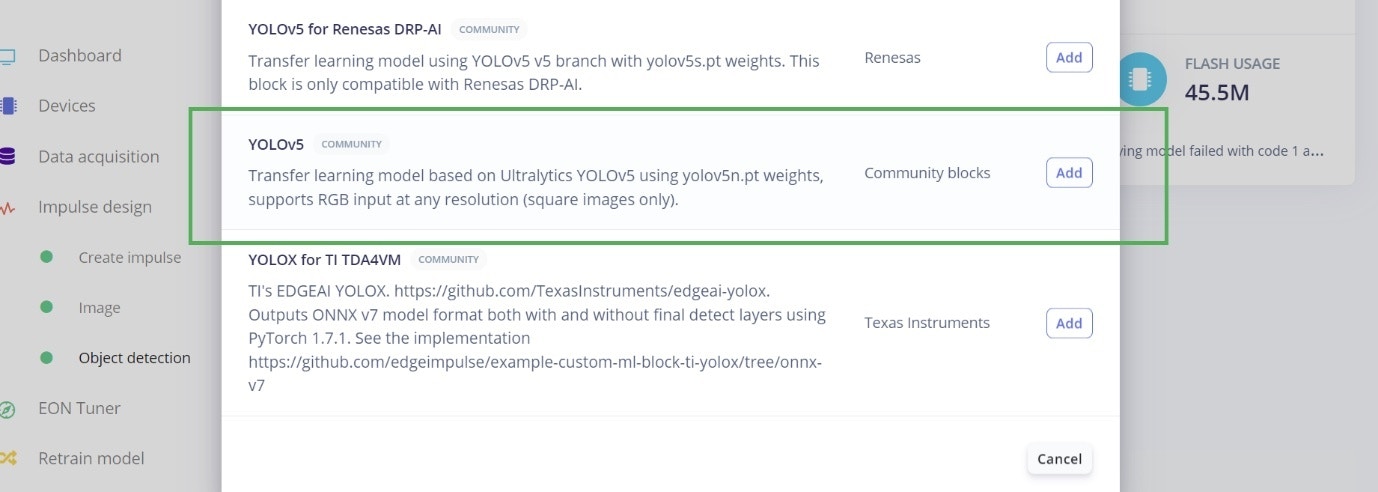Click the Dashboard monitor icon

pos(7,56)
